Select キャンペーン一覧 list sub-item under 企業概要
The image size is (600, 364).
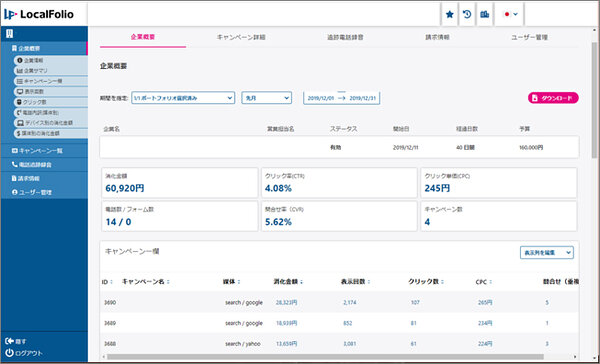coord(51,81)
